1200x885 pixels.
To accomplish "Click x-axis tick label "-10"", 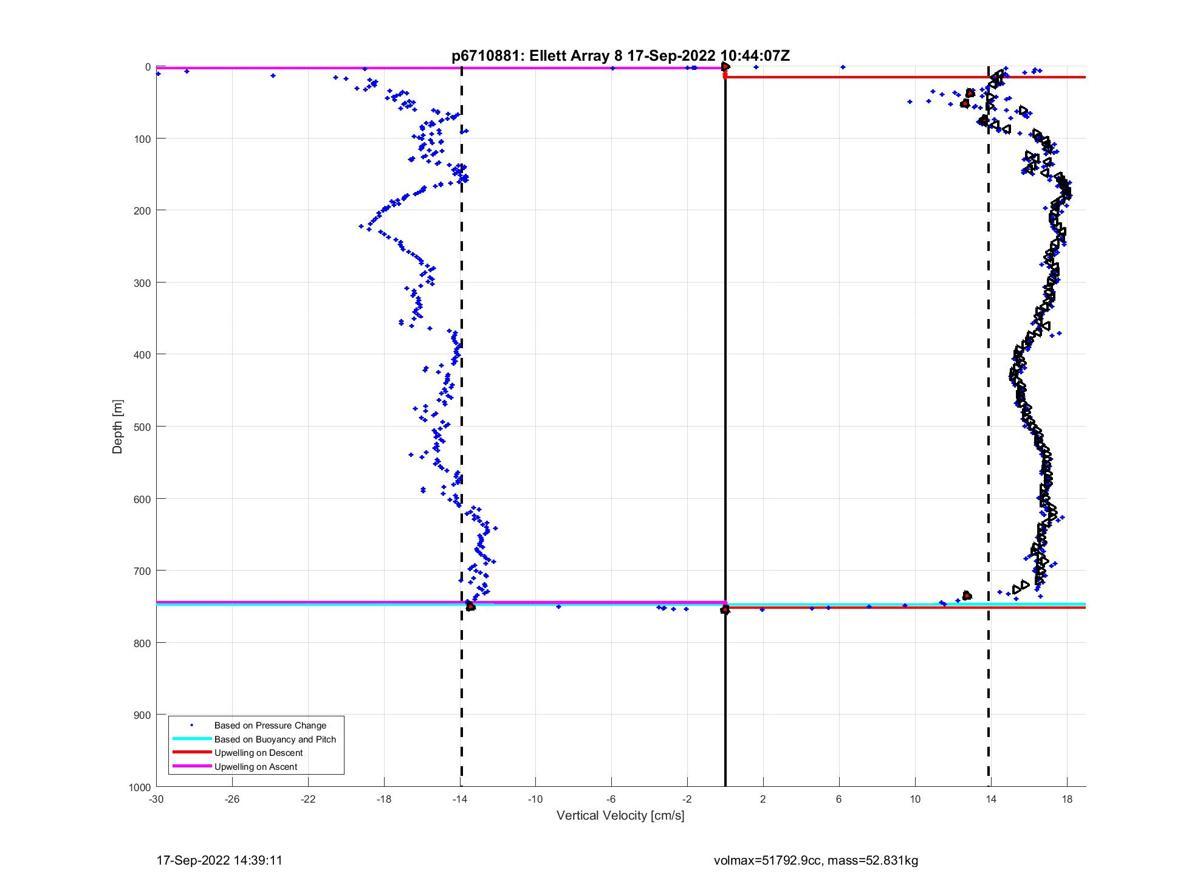I will click(535, 799).
